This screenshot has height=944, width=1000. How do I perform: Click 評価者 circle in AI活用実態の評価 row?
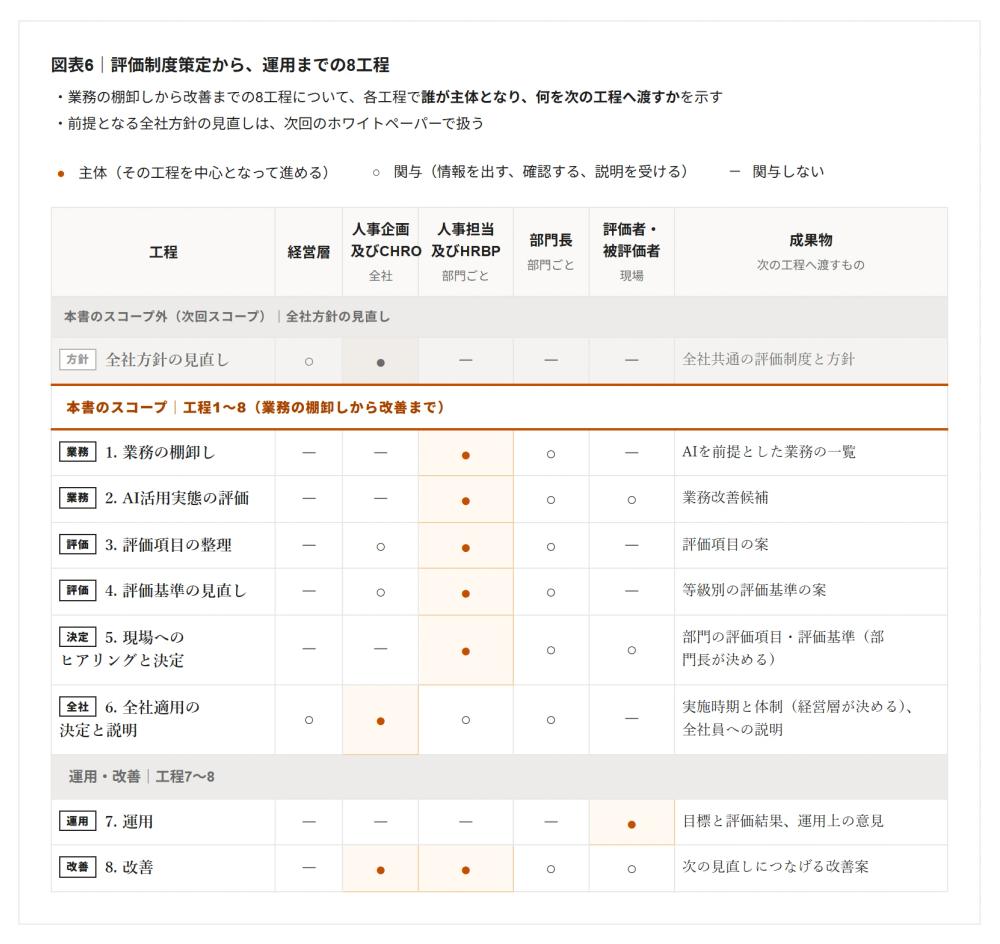click(x=631, y=500)
